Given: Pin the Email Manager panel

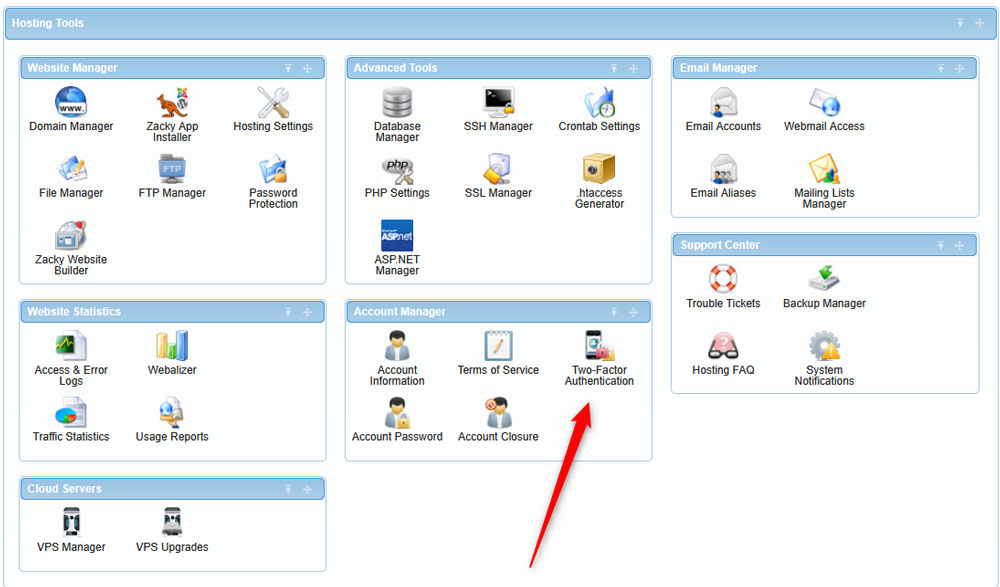Looking at the screenshot, I should [940, 68].
